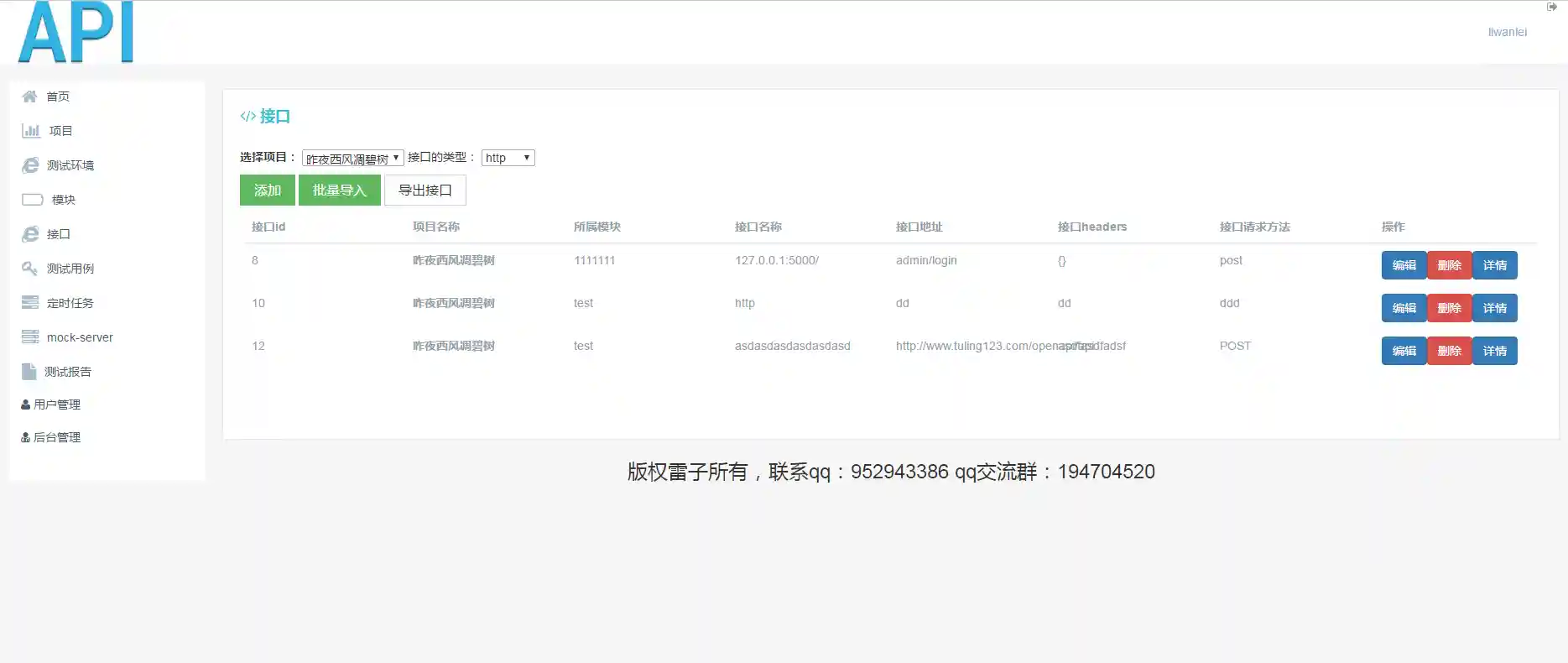Screen dimensions: 1568x663
Task: Click the logout icon at top right
Action: pos(1551,7)
